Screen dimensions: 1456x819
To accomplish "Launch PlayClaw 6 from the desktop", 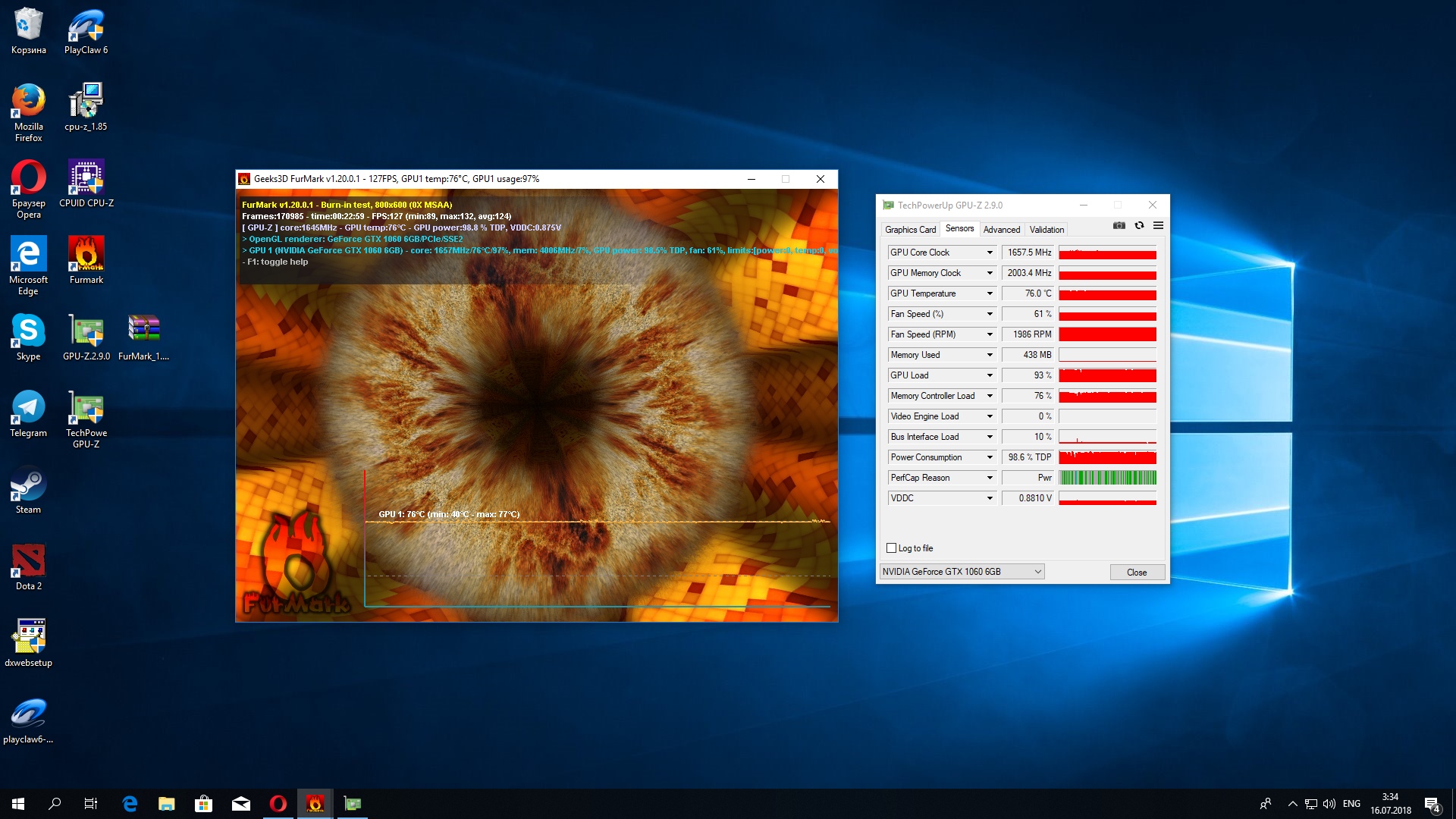I will tap(86, 31).
